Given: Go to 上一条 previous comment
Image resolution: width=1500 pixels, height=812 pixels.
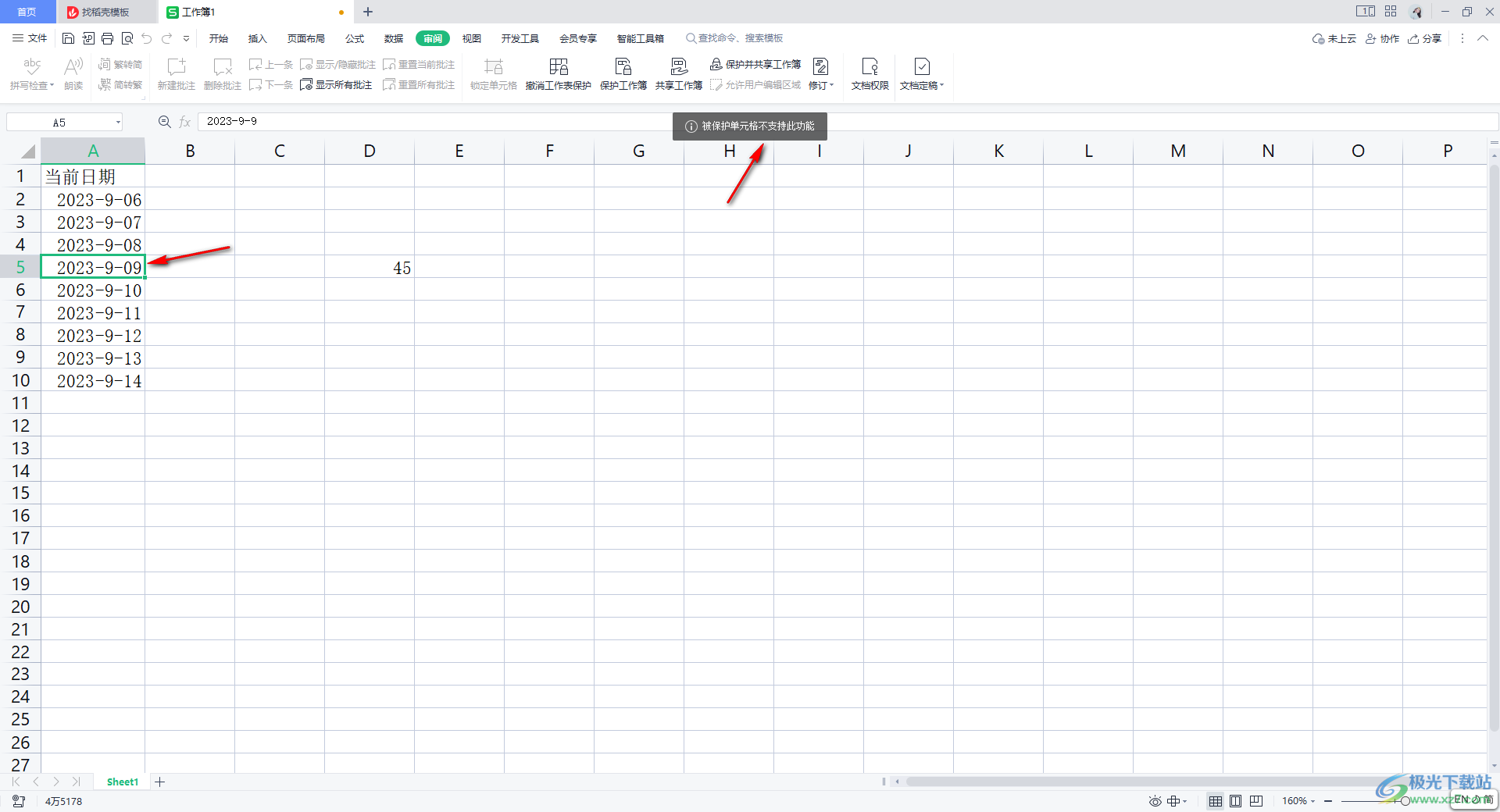Looking at the screenshot, I should 271,64.
